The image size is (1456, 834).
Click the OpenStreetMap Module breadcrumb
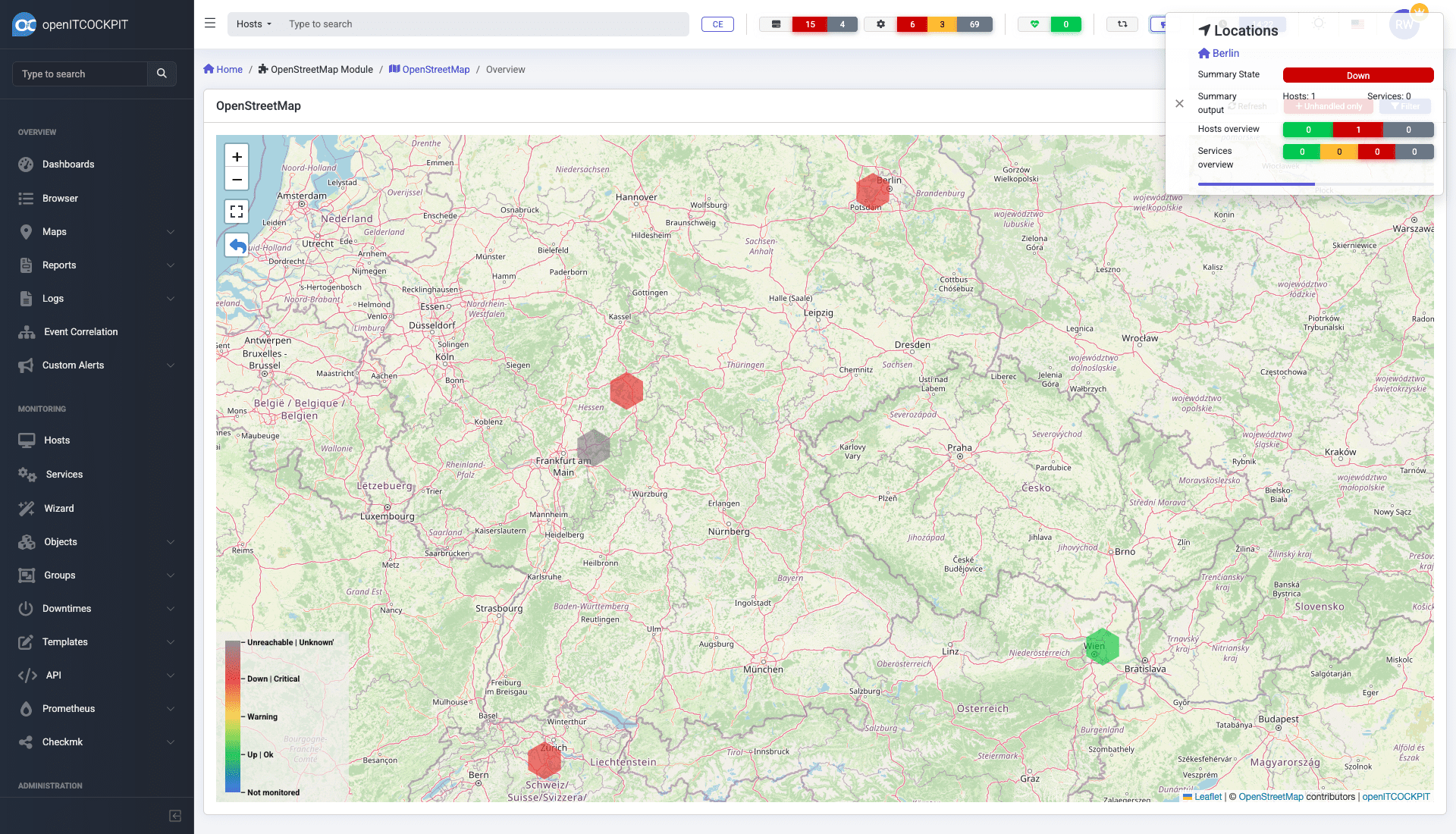315,70
